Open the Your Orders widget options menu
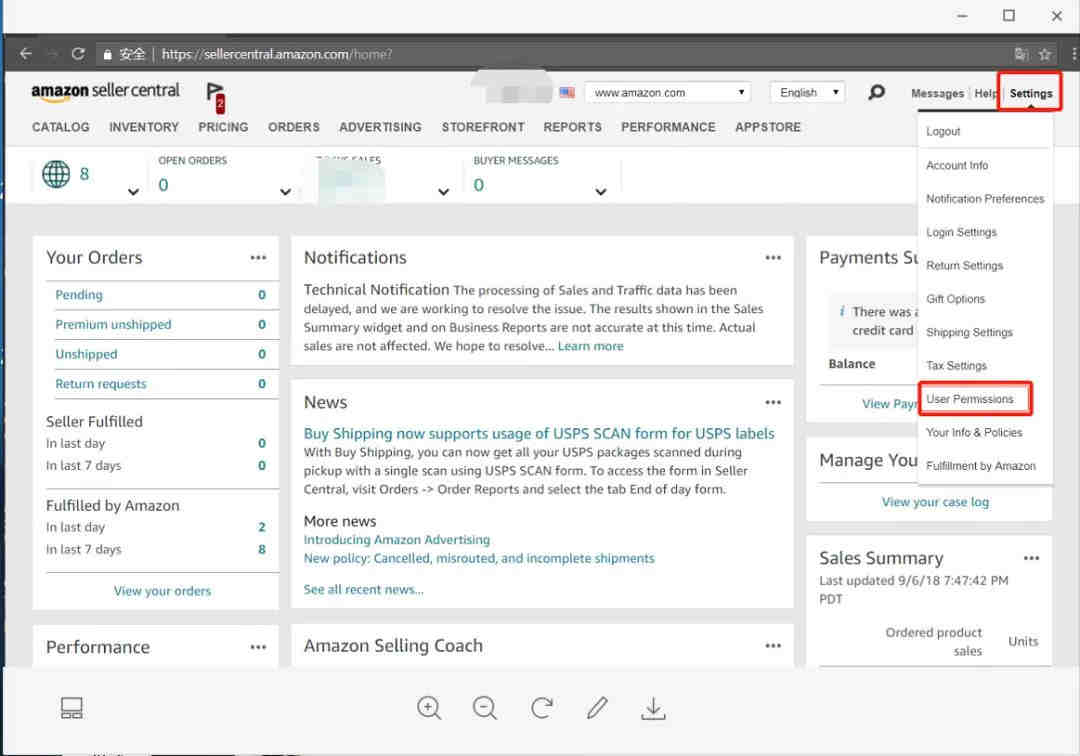 [x=258, y=258]
